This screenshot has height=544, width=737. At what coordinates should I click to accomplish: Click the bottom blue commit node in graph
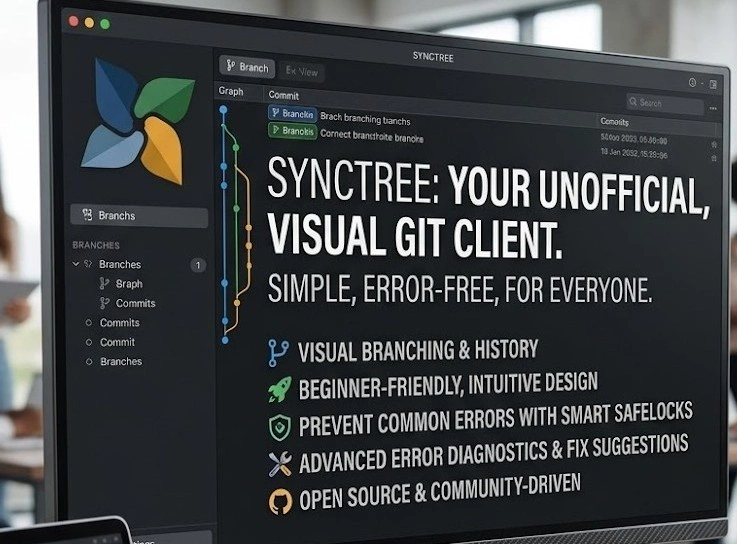tap(225, 339)
